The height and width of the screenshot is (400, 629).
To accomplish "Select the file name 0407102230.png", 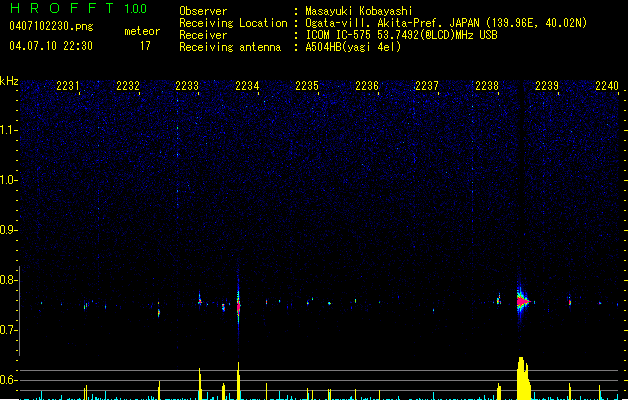I will (51, 26).
